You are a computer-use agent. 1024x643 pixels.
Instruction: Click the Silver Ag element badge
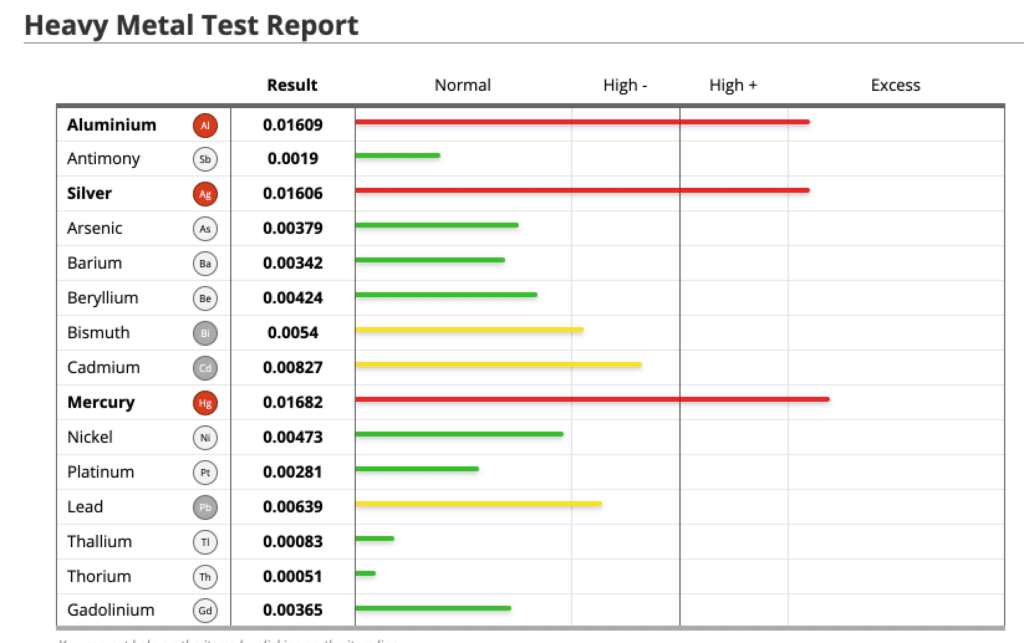(205, 194)
